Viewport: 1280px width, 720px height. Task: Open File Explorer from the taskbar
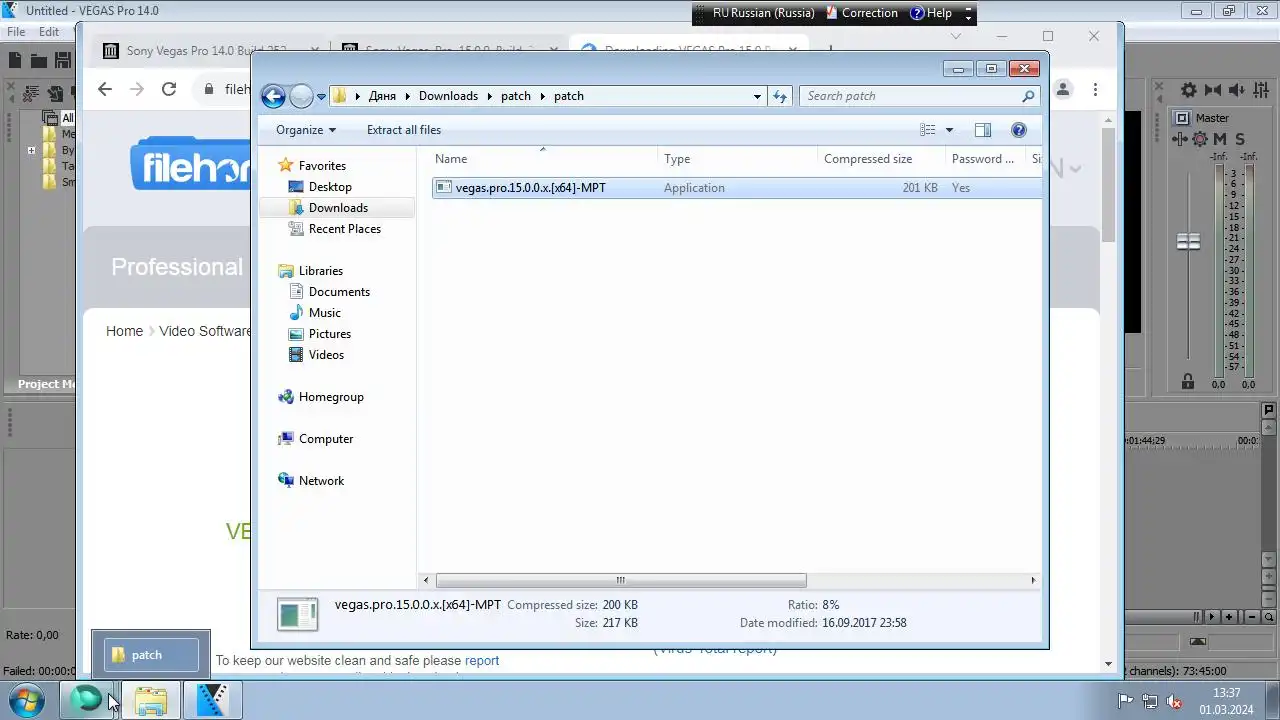point(151,700)
